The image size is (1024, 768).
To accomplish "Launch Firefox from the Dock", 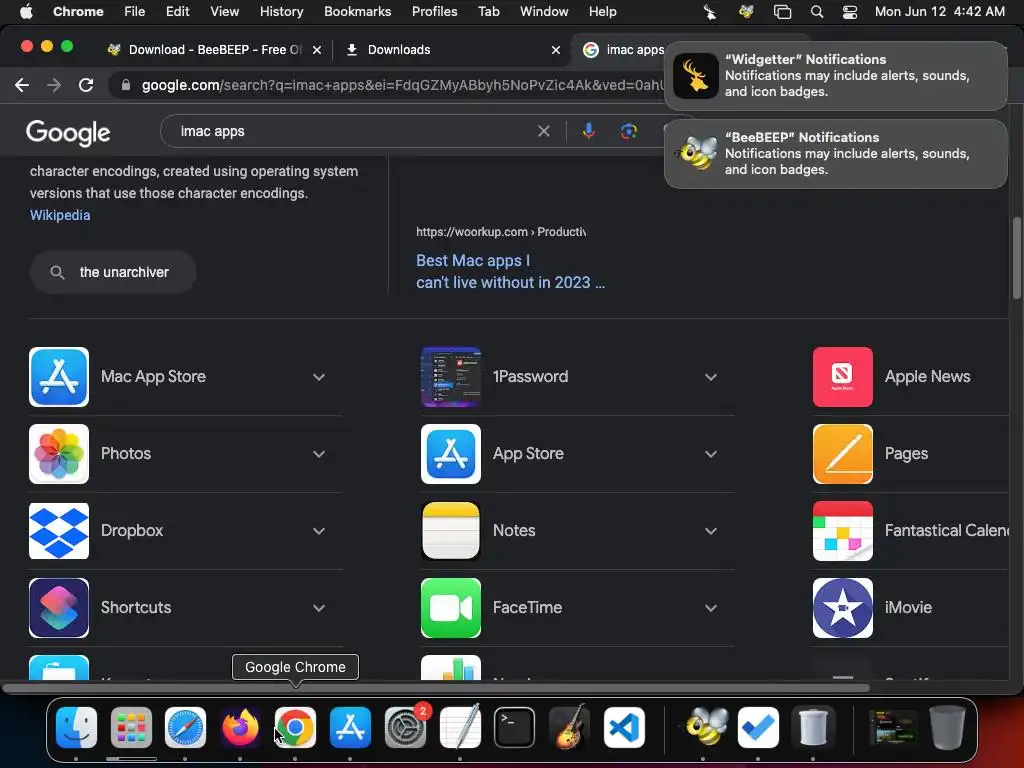I will [x=240, y=727].
